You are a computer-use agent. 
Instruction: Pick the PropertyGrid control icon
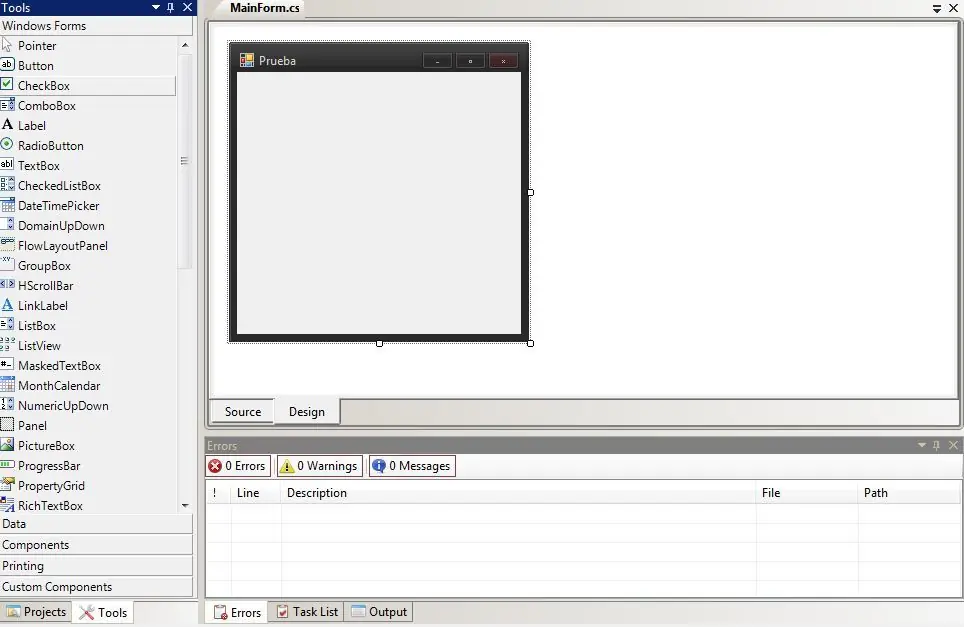tap(7, 484)
